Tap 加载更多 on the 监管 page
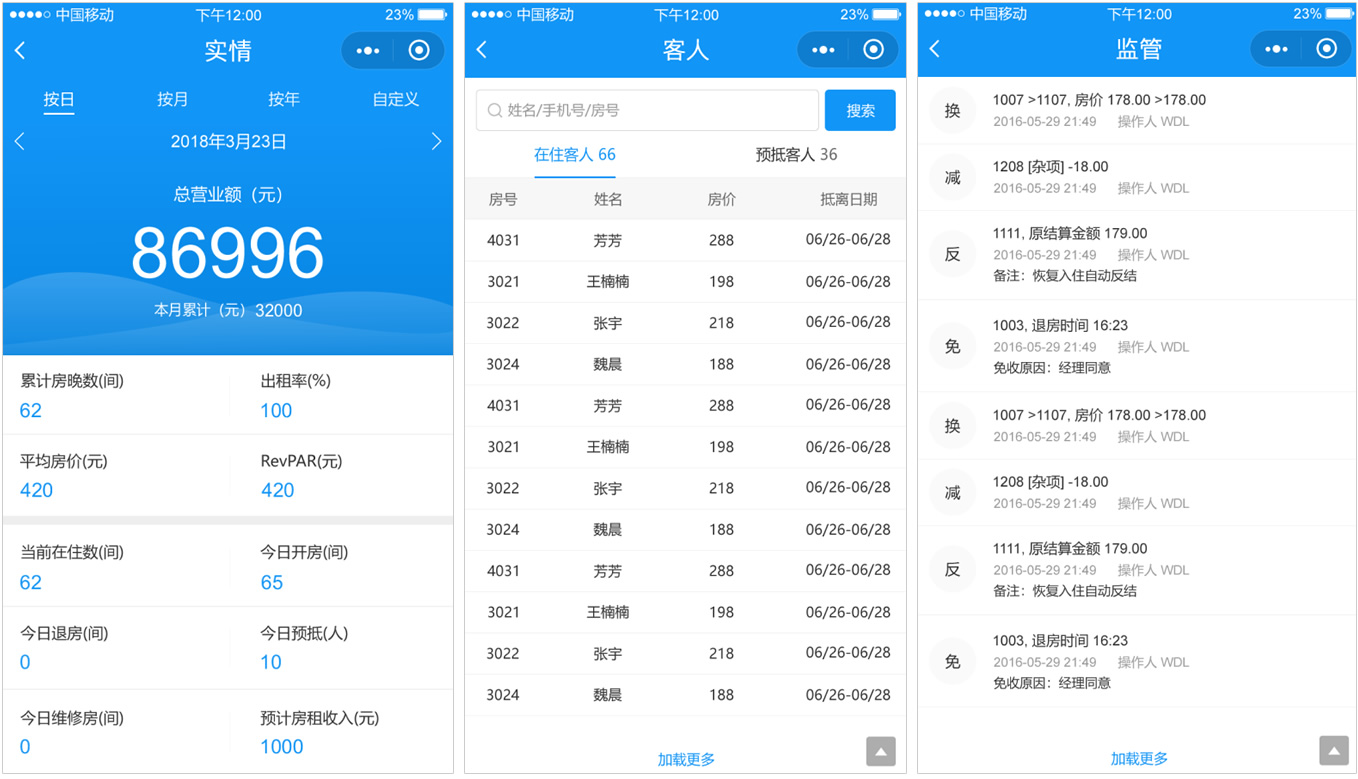 (x=1139, y=759)
